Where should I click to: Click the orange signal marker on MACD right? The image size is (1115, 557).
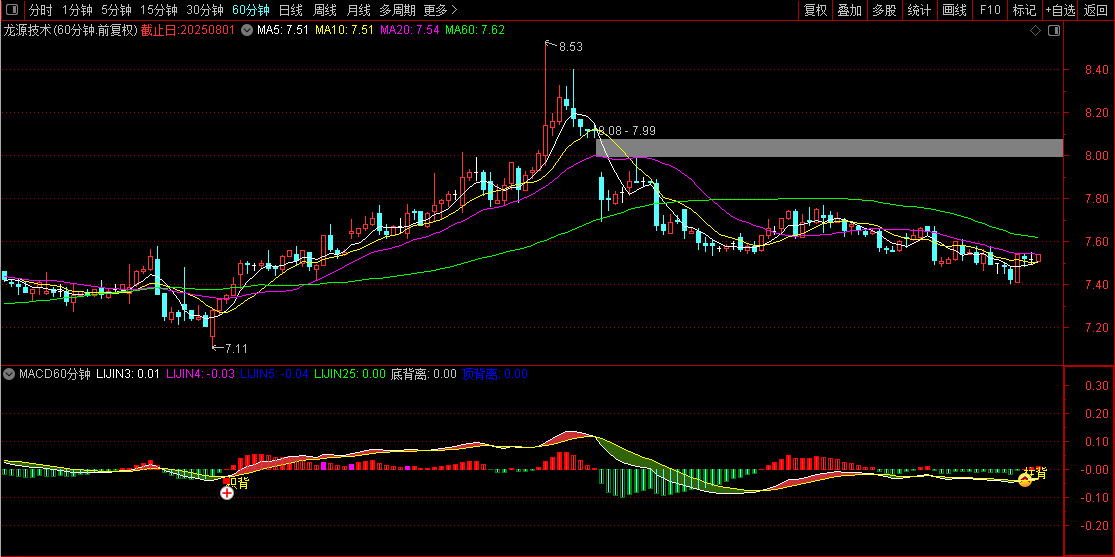(x=1025, y=480)
